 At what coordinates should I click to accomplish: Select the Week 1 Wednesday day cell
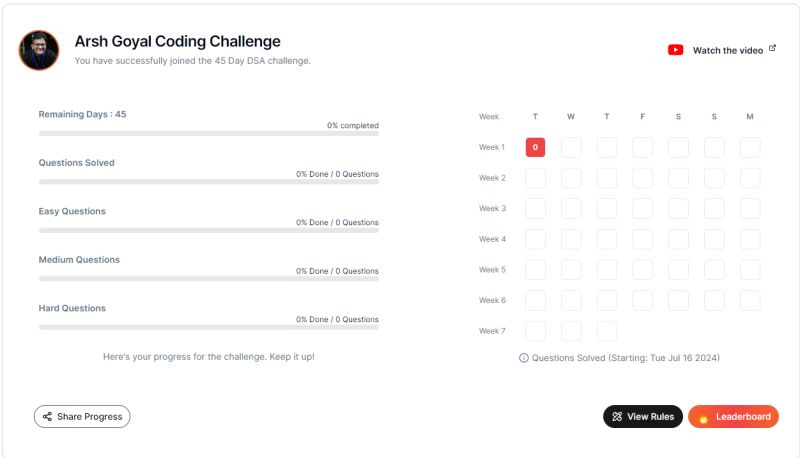(x=571, y=147)
